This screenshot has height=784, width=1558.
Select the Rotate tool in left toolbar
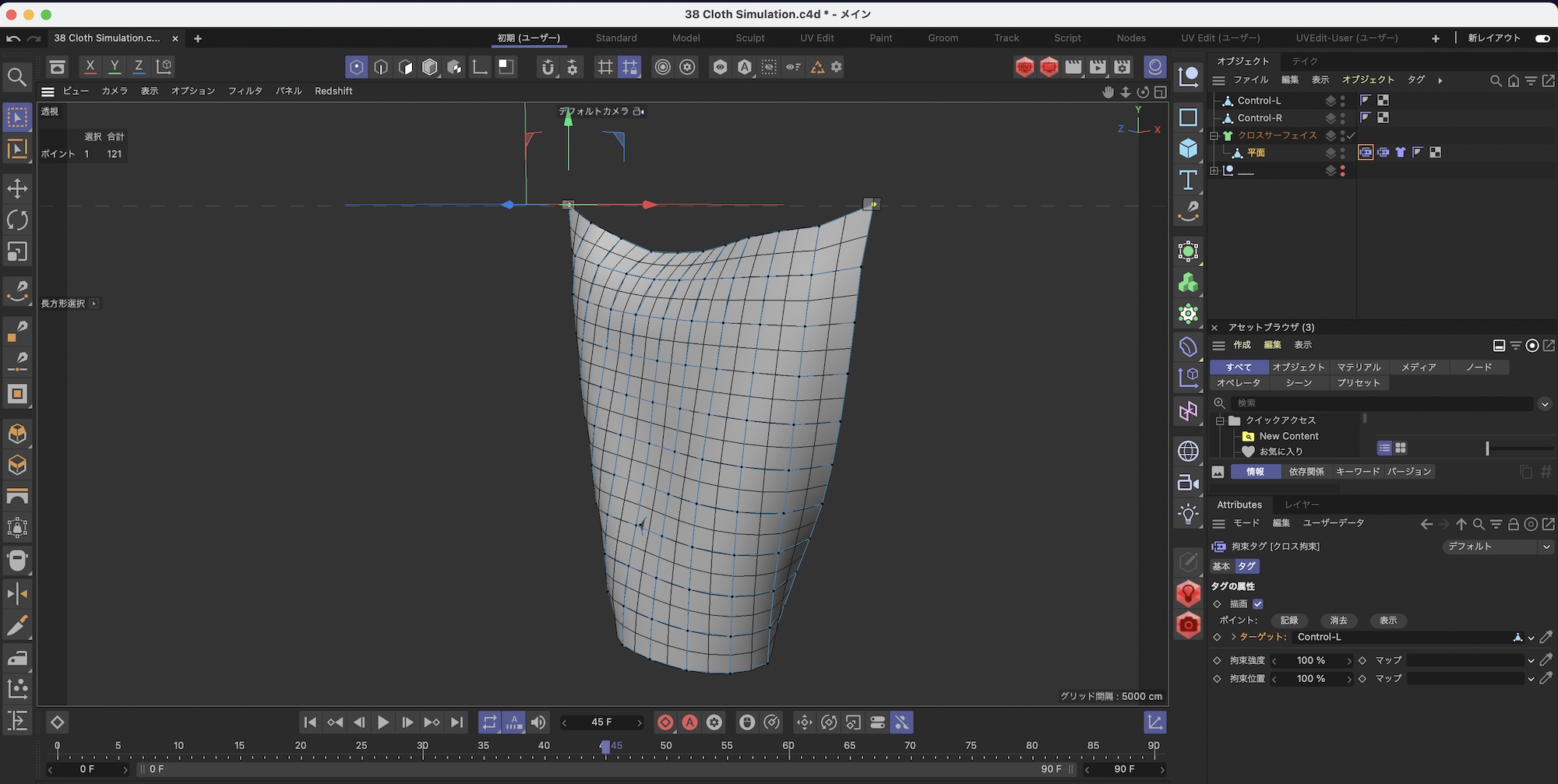click(x=17, y=220)
